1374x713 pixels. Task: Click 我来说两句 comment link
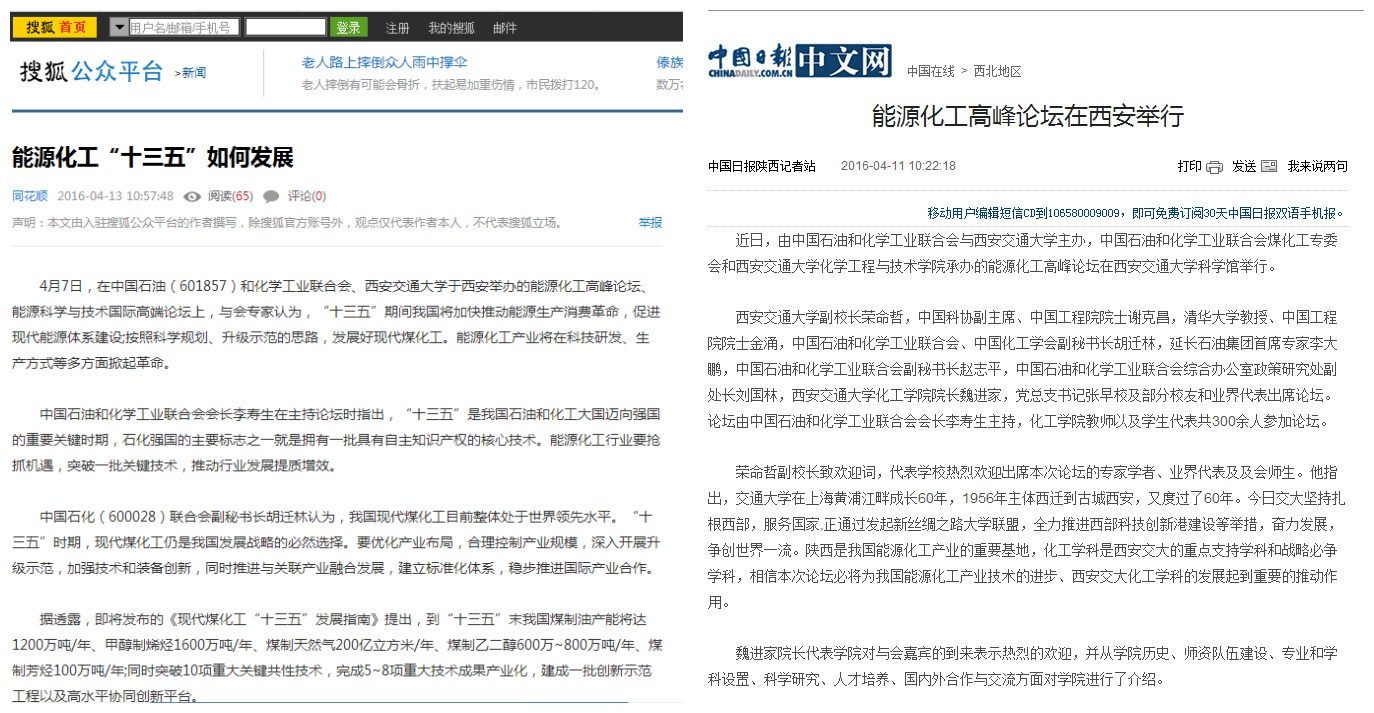[1317, 167]
